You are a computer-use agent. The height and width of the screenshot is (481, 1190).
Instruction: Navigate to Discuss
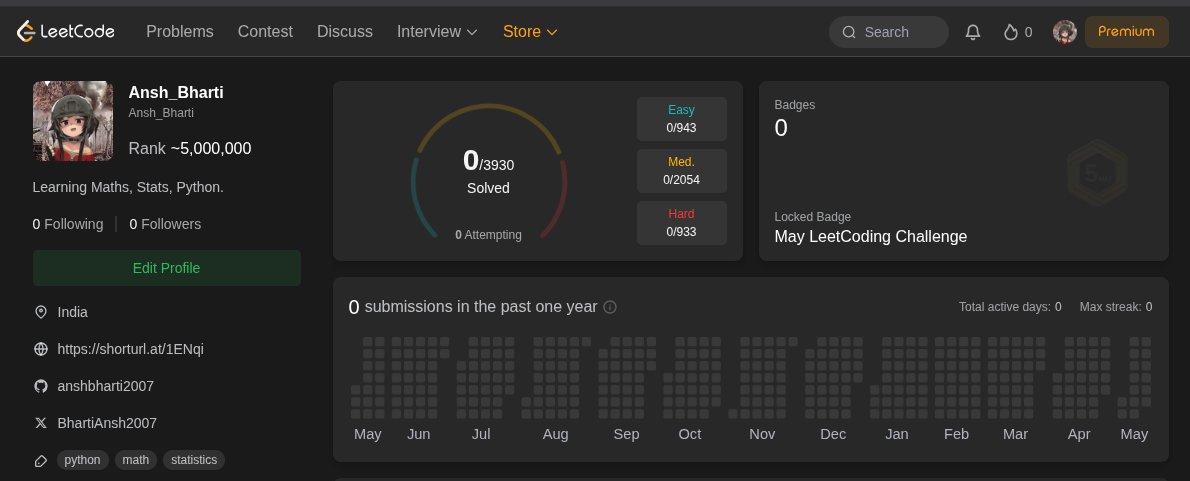(x=345, y=32)
